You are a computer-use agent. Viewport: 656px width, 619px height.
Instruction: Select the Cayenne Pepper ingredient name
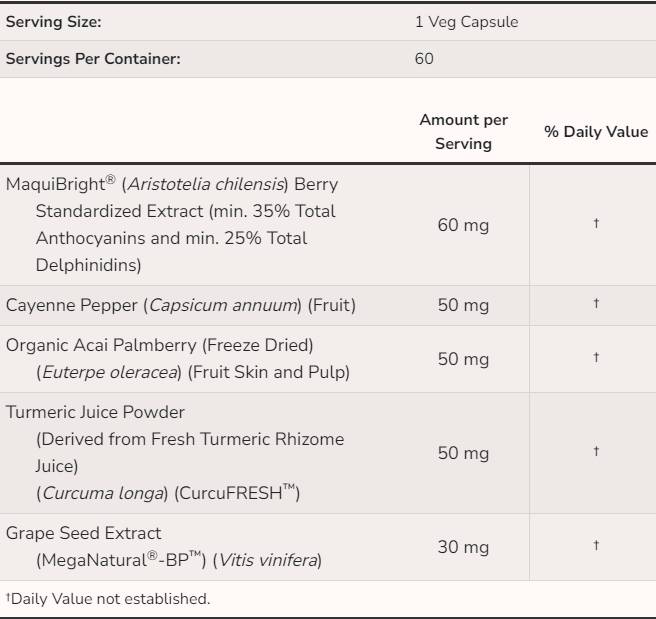[181, 305]
